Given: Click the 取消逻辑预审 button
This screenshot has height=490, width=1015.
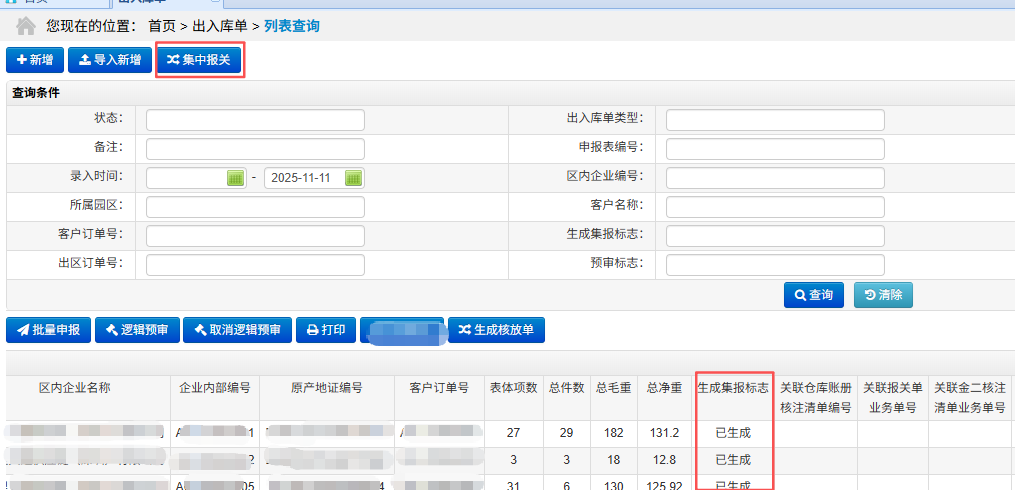Looking at the screenshot, I should point(237,330).
